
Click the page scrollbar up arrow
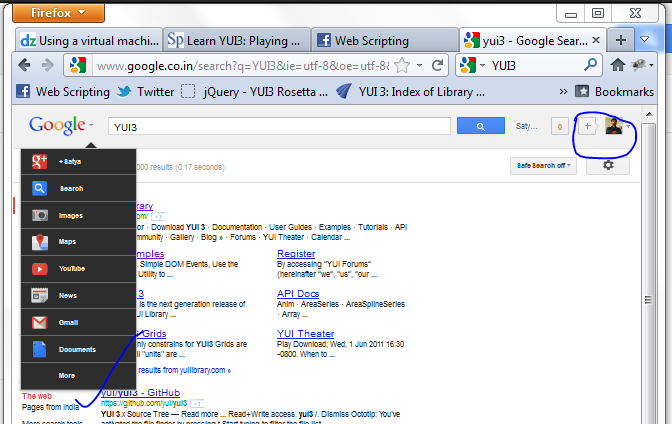(x=649, y=114)
